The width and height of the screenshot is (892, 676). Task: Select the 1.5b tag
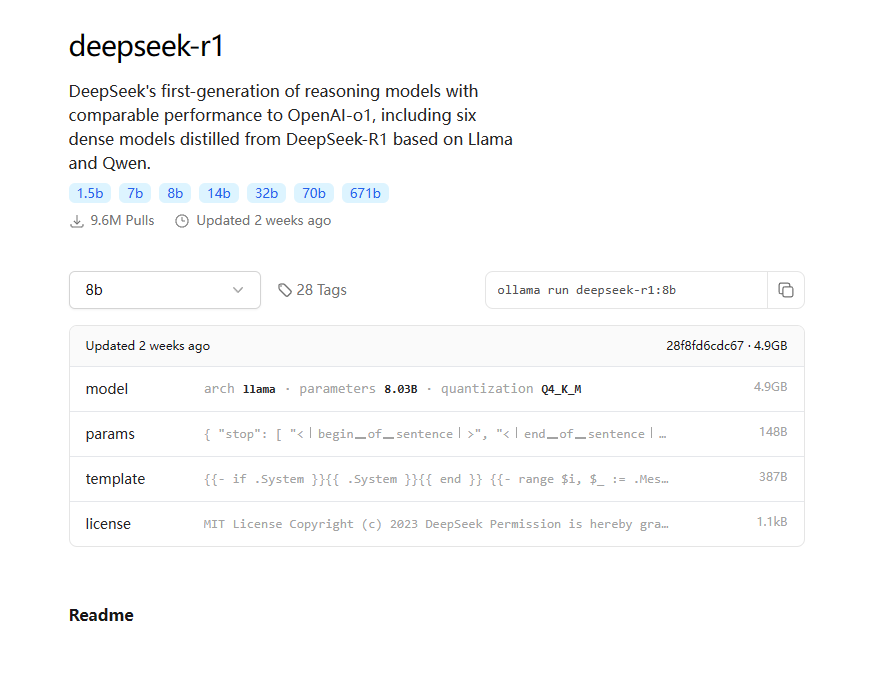[90, 193]
